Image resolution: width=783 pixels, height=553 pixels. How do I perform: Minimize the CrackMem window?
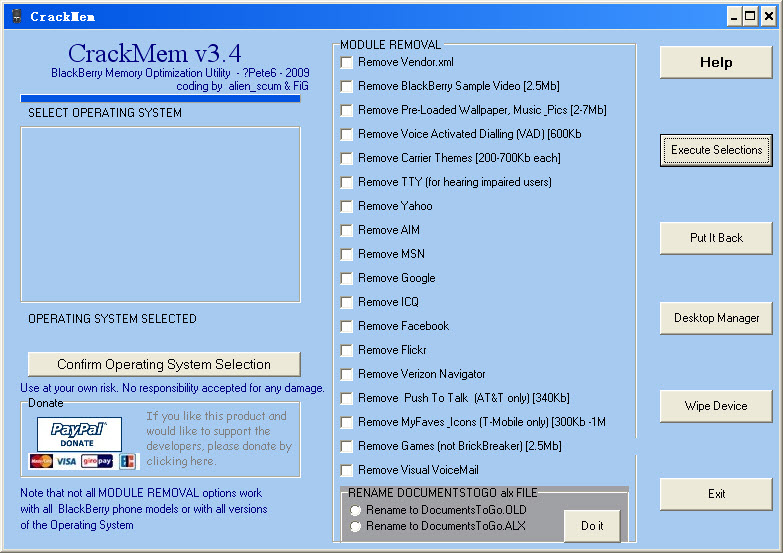pyautogui.click(x=734, y=16)
